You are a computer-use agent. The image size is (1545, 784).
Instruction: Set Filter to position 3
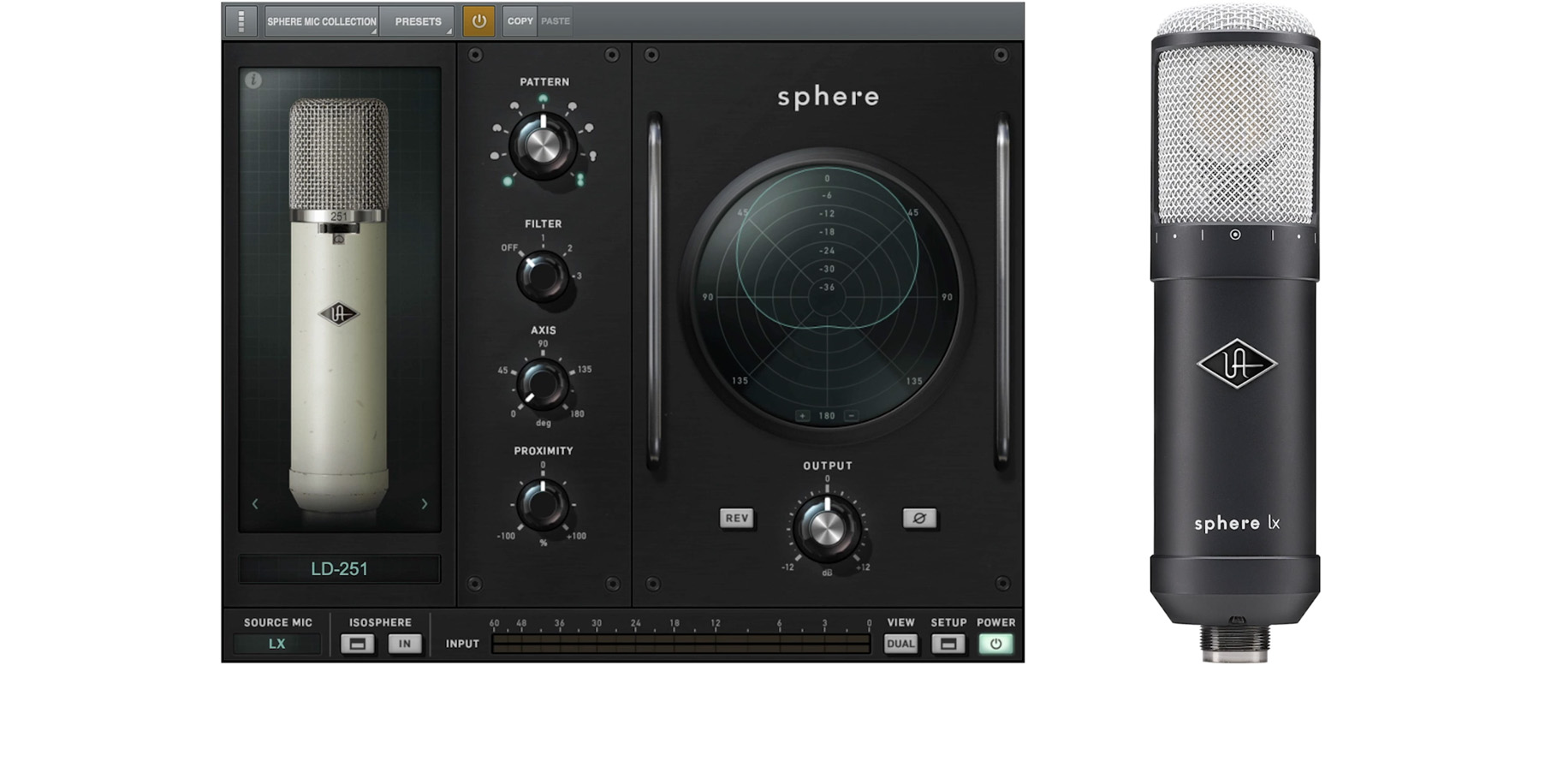click(x=579, y=276)
